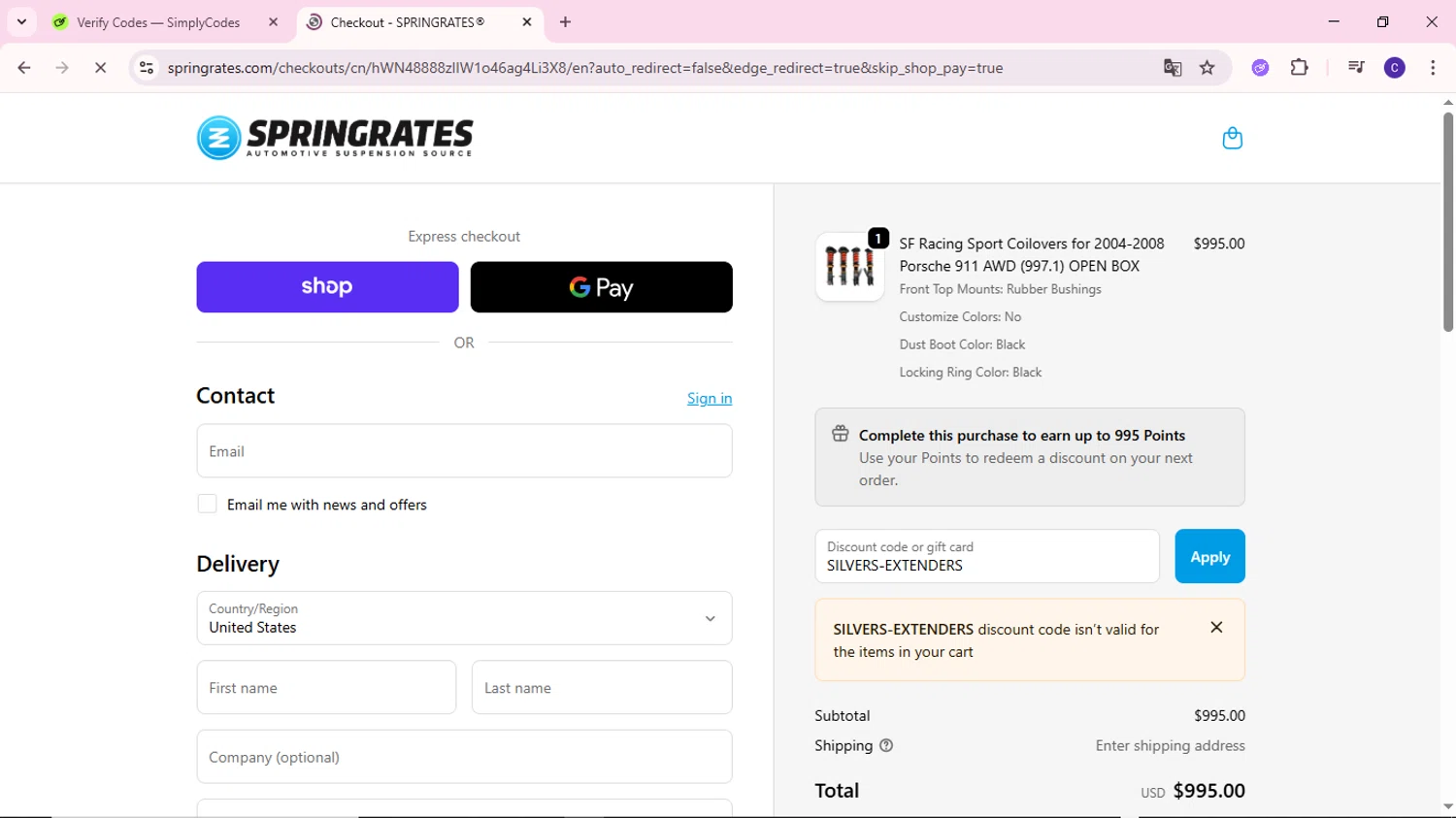The image size is (1456, 818).
Task: View site information icon in address bar
Action: pyautogui.click(x=147, y=68)
